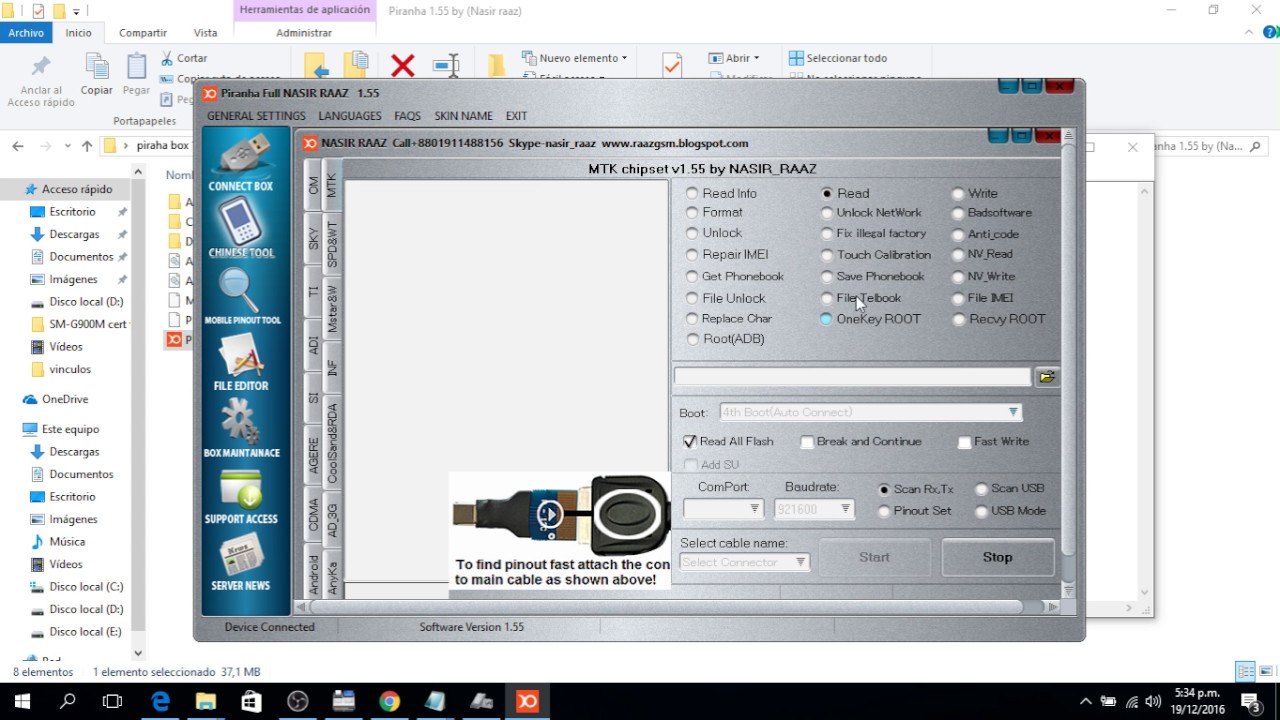Viewport: 1280px width, 720px height.
Task: Open the Box Maintainace gears icon
Action: click(x=241, y=428)
